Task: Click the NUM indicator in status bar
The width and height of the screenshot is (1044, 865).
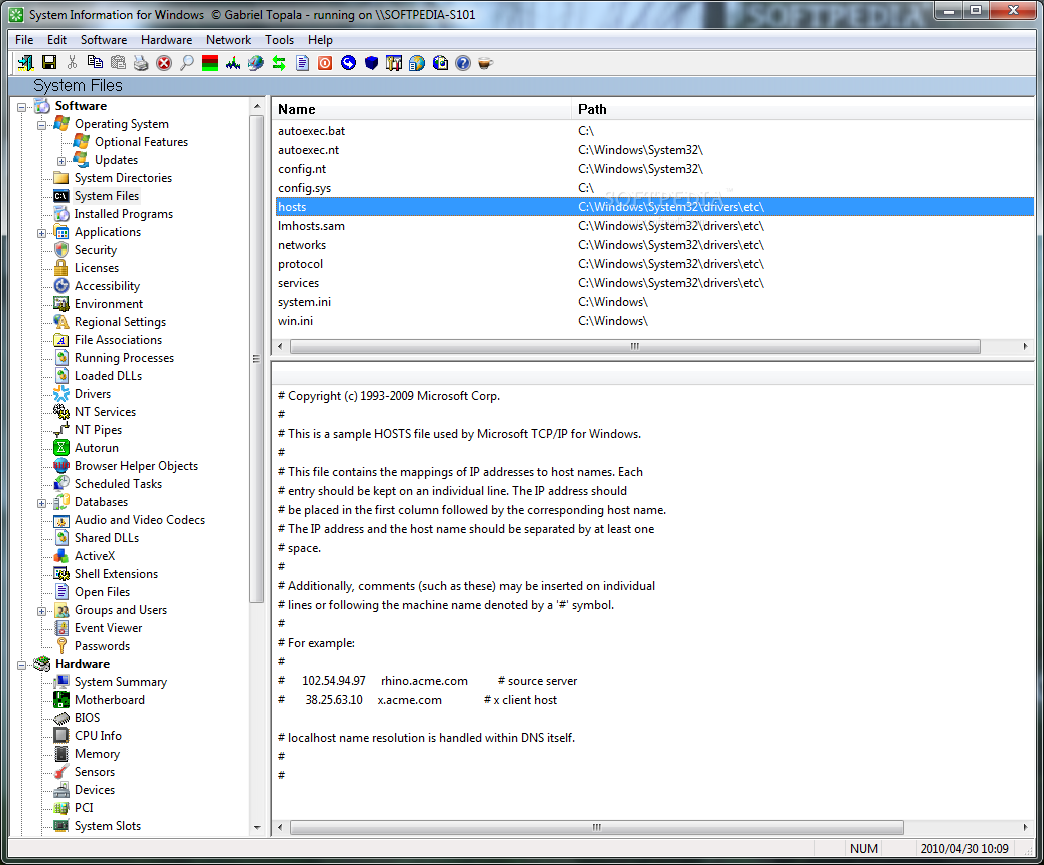Action: pyautogui.click(x=864, y=848)
